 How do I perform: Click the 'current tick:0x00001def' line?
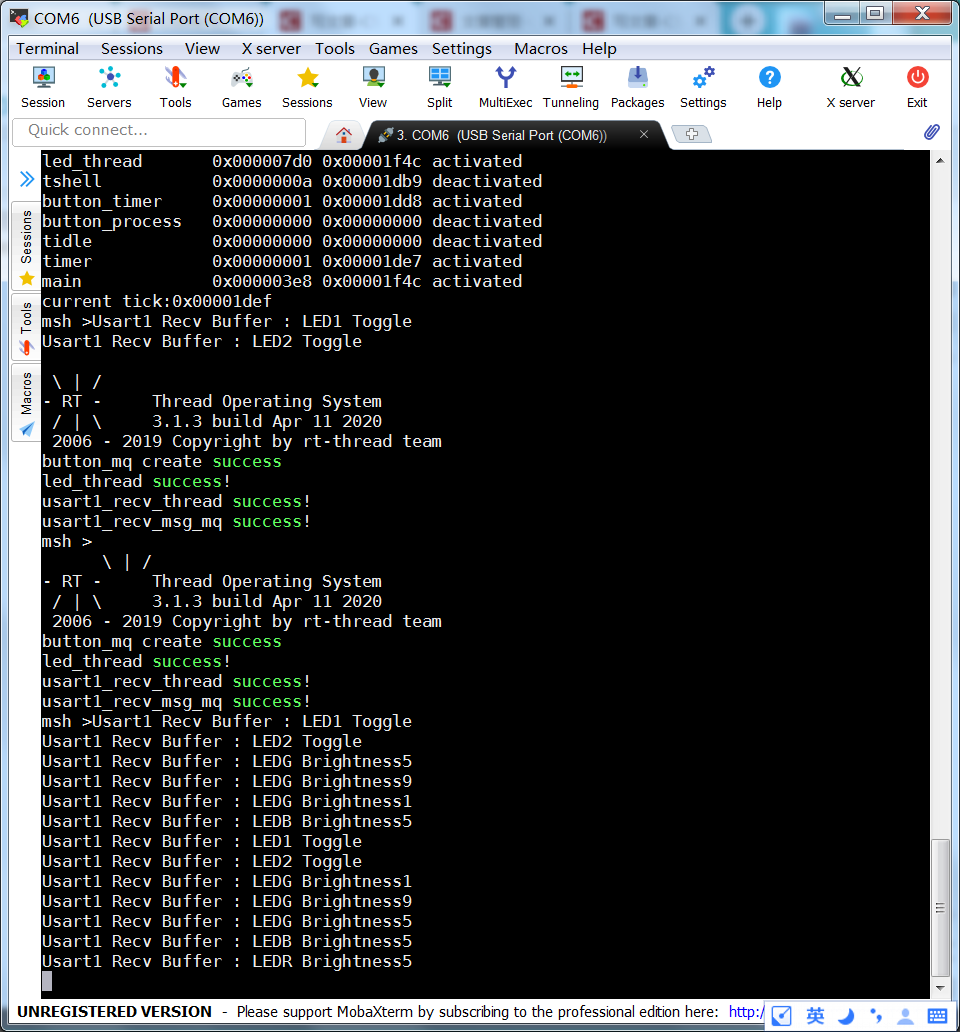[157, 301]
